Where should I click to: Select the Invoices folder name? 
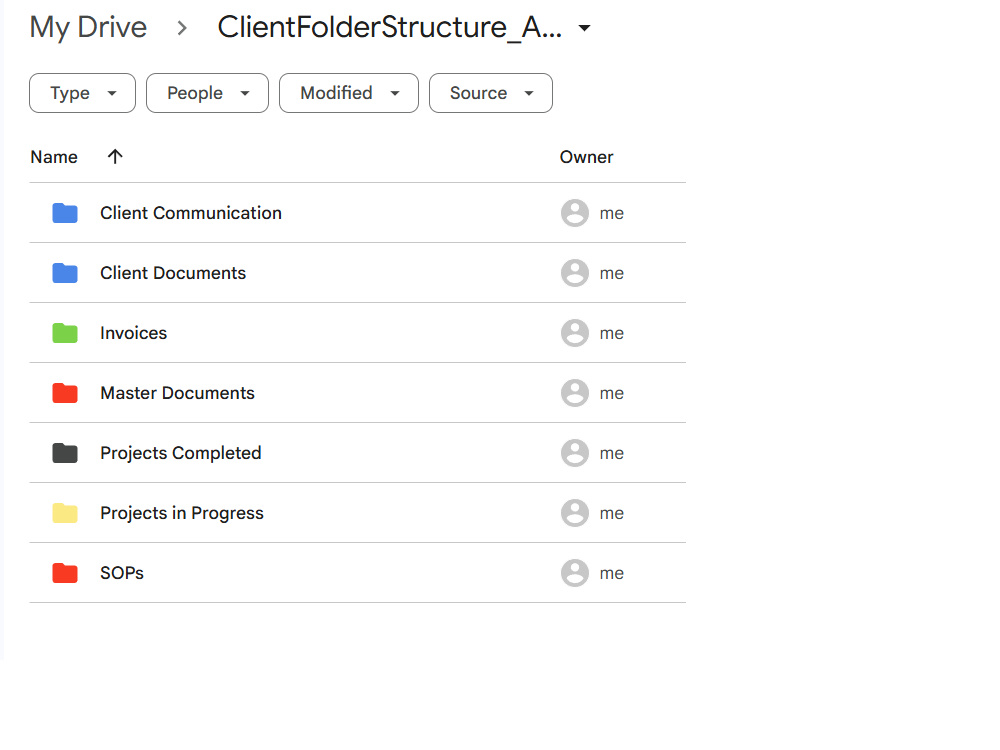pos(133,333)
